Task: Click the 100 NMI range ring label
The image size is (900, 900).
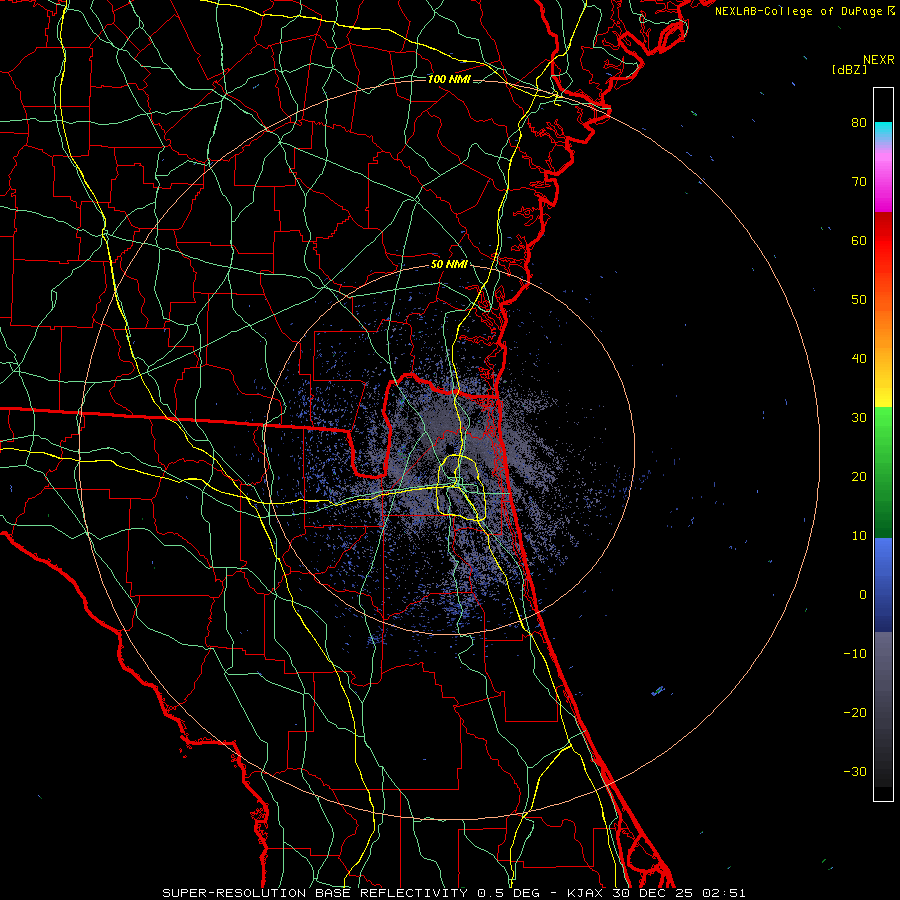Action: (x=449, y=79)
